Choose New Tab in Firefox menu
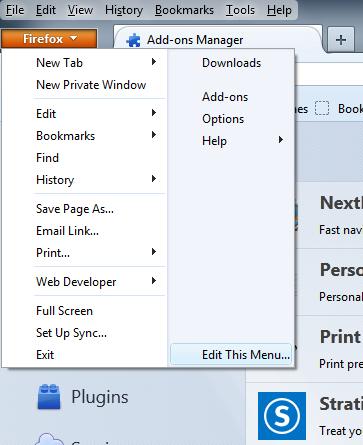The width and height of the screenshot is (363, 445). pos(84,63)
